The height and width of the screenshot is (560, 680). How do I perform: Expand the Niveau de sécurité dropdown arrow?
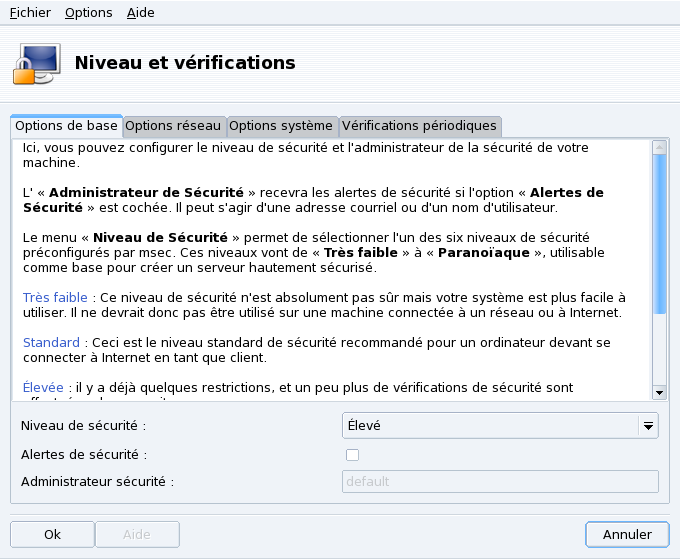(x=649, y=426)
